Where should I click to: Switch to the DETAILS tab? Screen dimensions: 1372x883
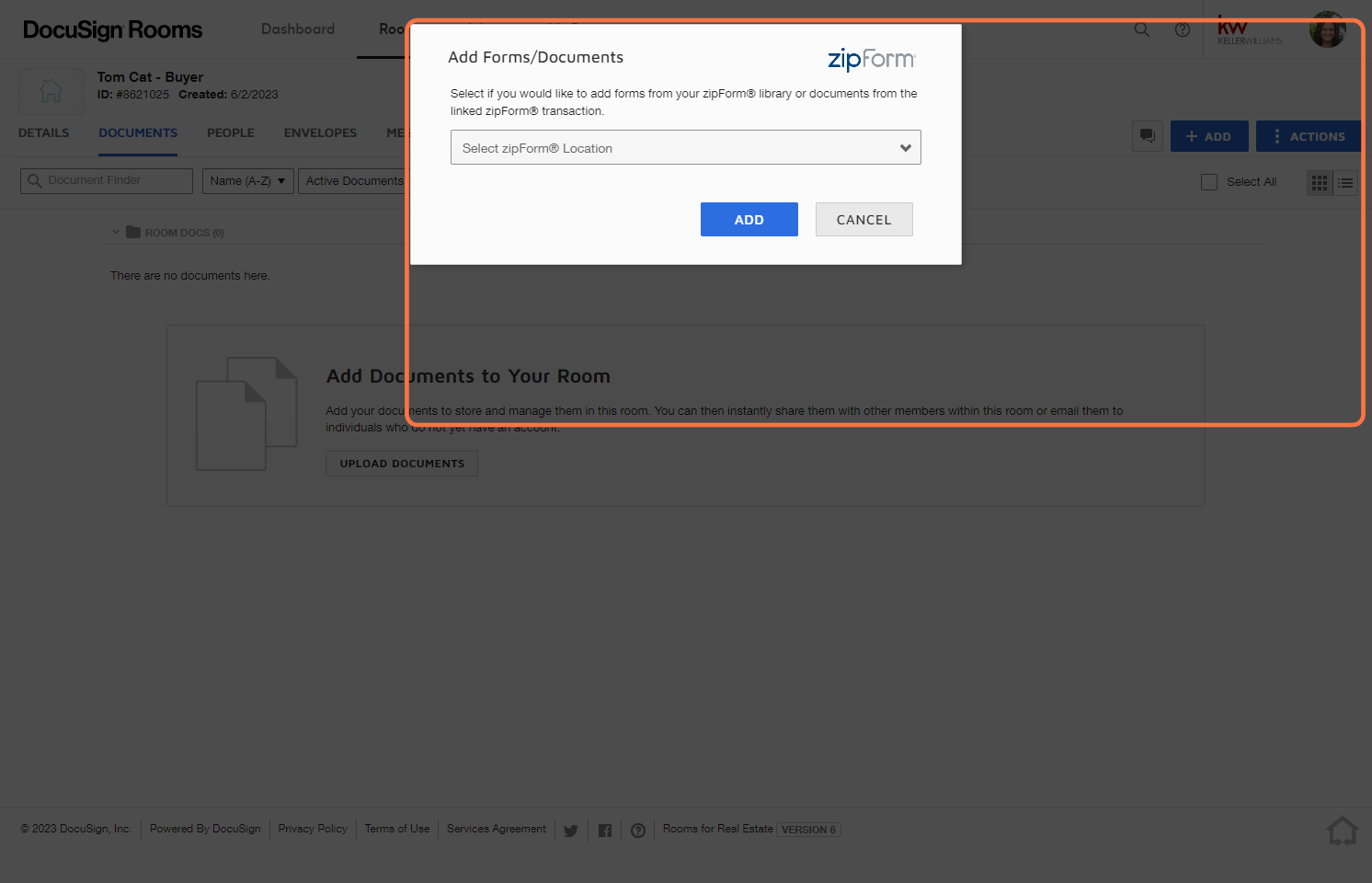[43, 132]
